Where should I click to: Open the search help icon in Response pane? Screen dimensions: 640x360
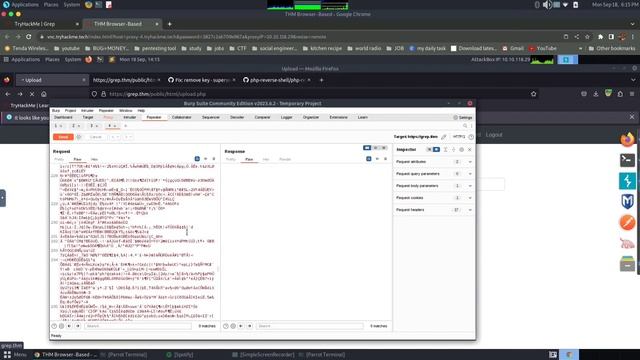(226, 326)
